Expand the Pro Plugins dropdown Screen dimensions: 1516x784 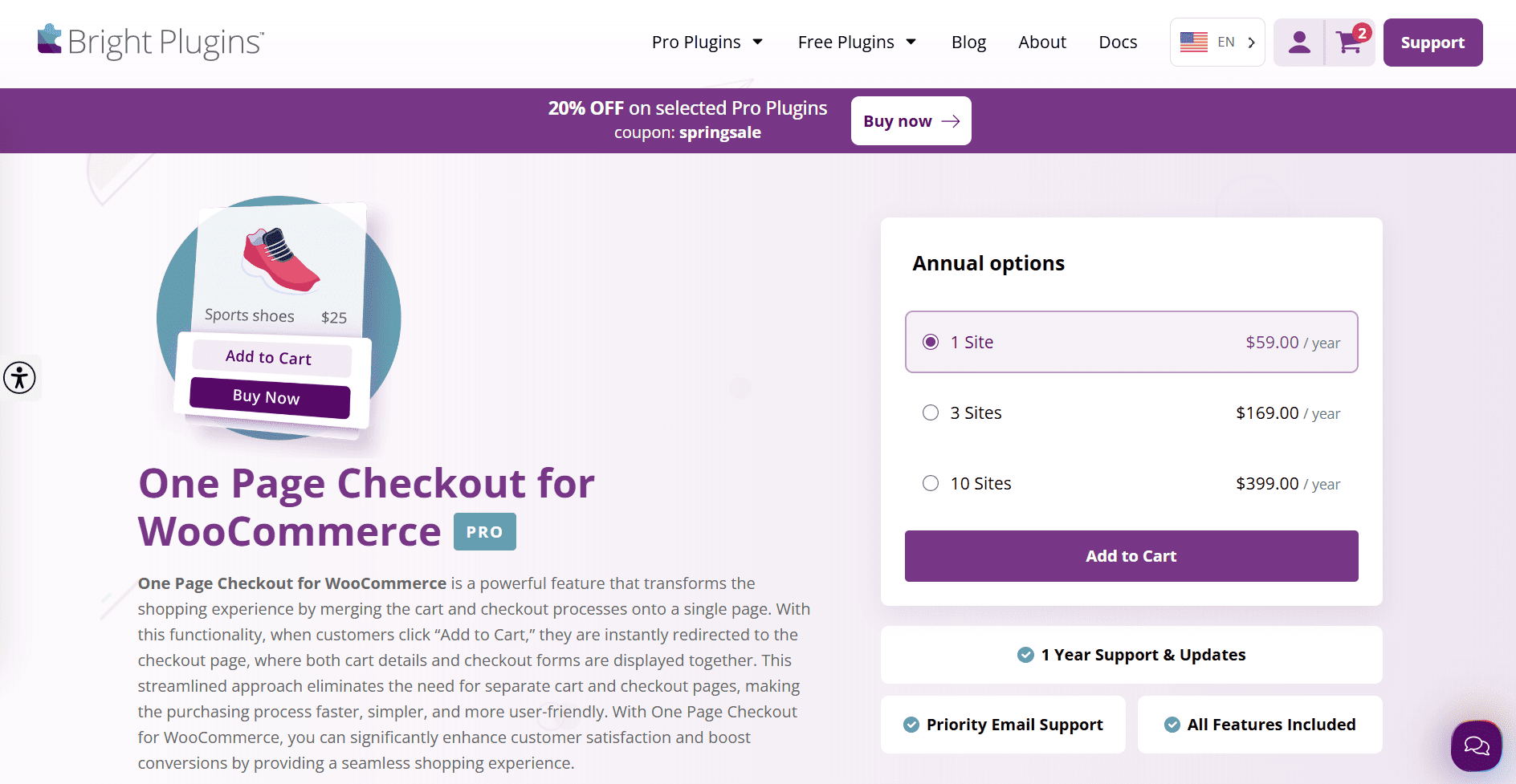(707, 42)
